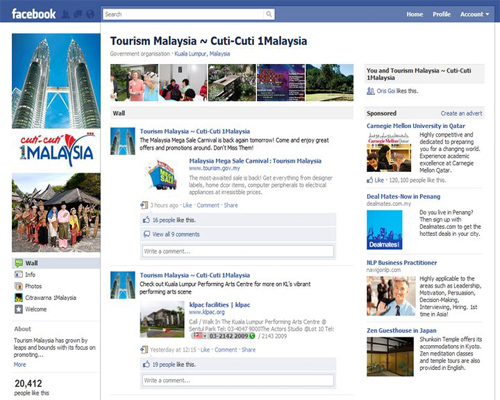The height and width of the screenshot is (400, 500).
Task: Click the Wall icon in sidebar
Action: (x=19, y=263)
